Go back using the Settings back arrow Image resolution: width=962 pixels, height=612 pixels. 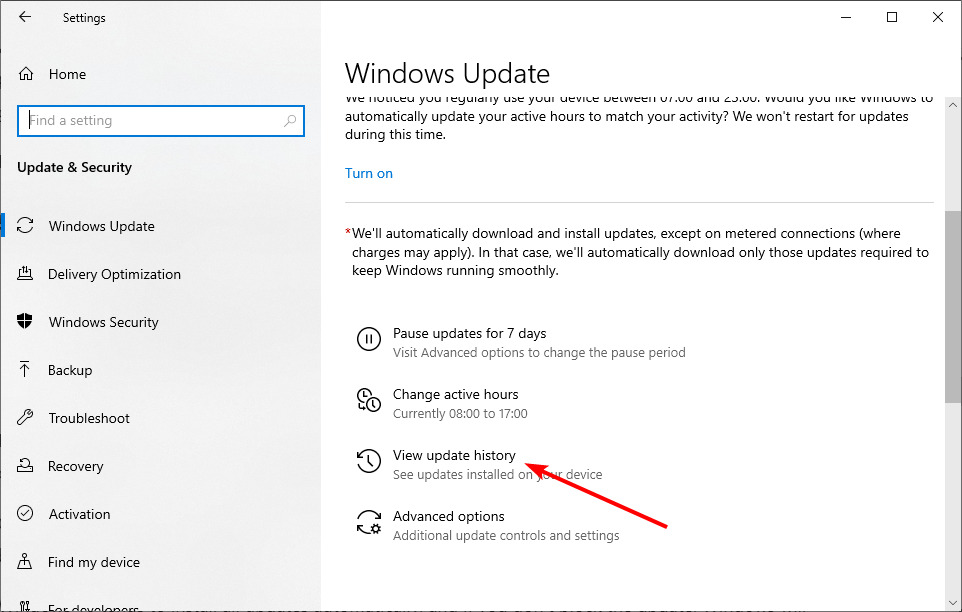click(x=25, y=17)
